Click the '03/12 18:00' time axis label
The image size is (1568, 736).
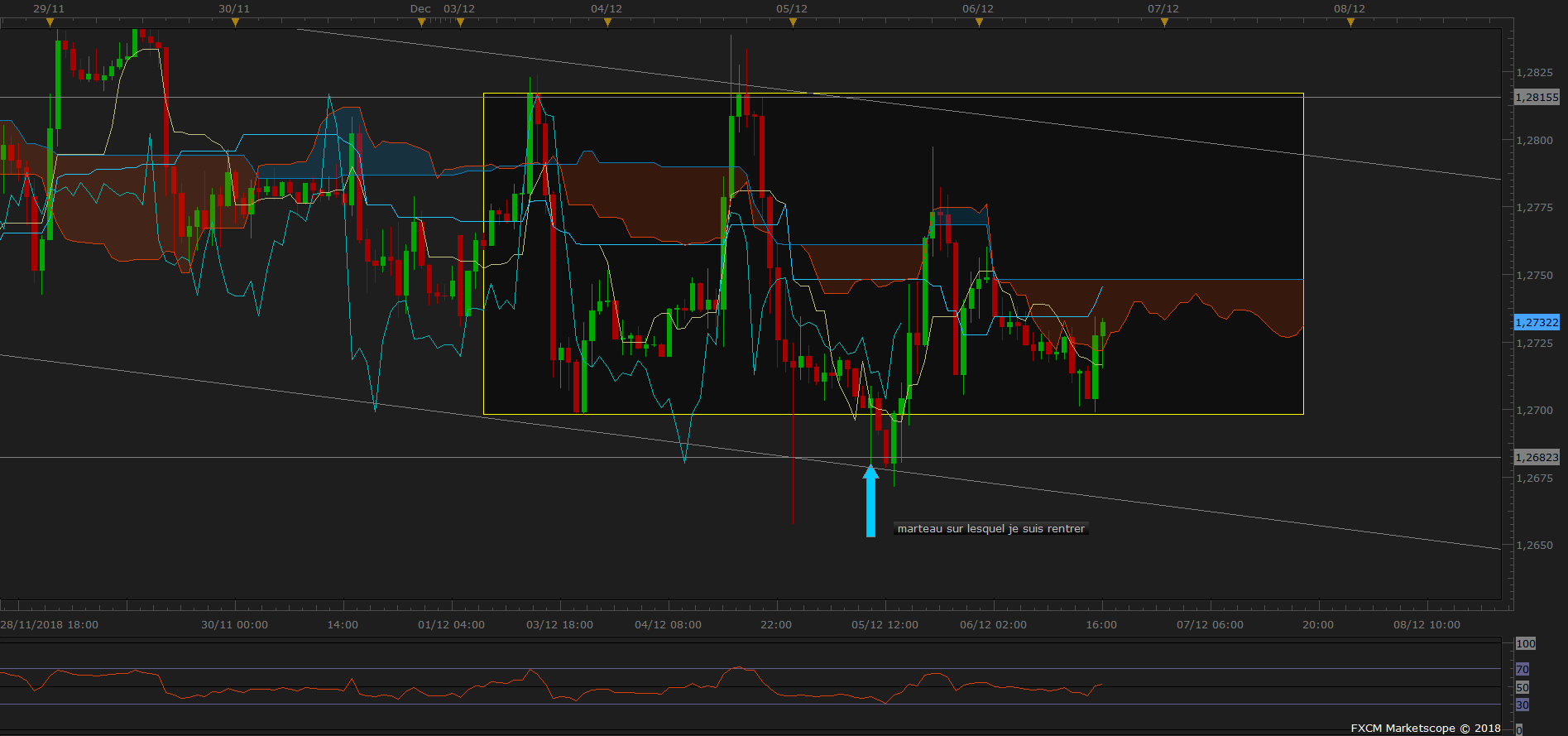(x=560, y=625)
